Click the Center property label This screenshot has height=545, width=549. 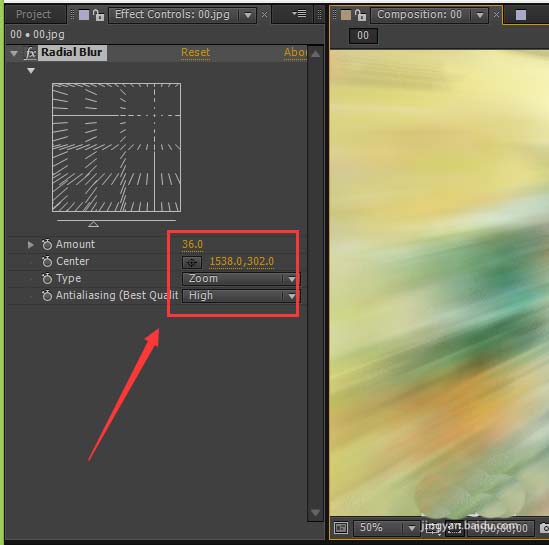(x=72, y=261)
